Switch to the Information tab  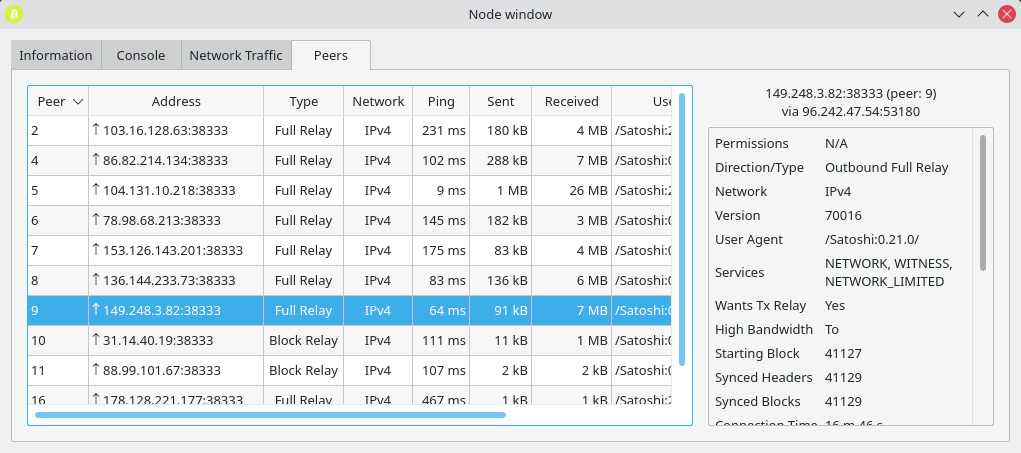(x=56, y=56)
